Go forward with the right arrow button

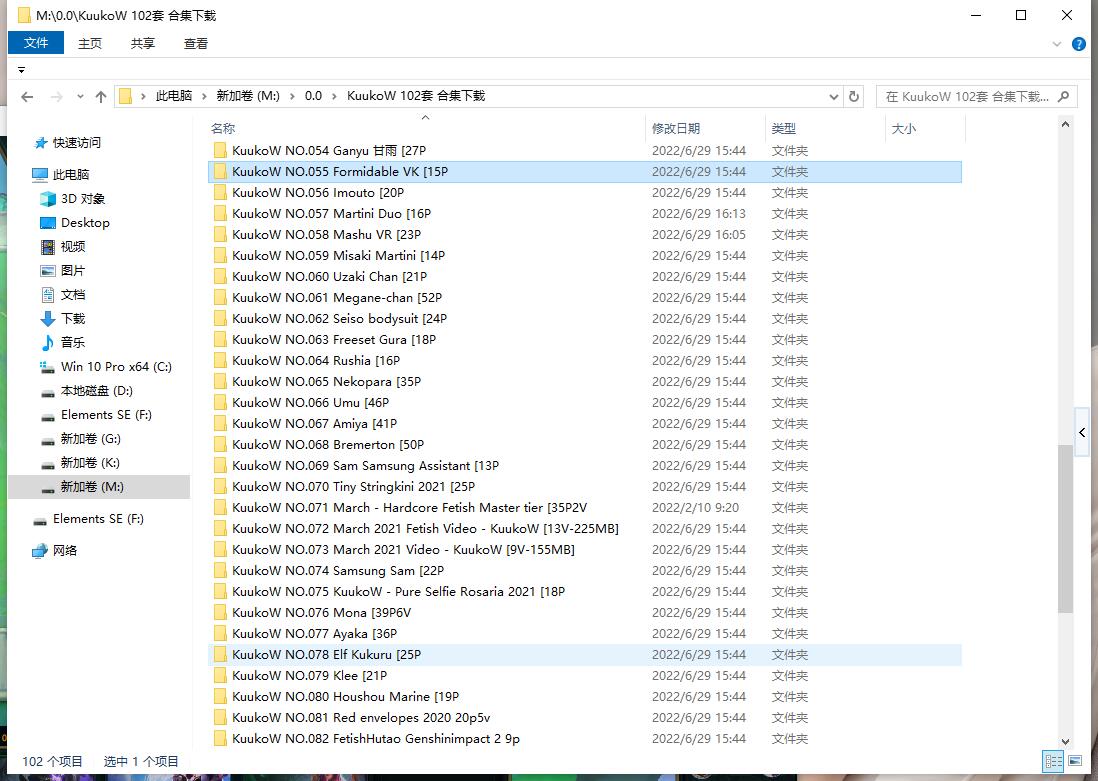point(57,97)
